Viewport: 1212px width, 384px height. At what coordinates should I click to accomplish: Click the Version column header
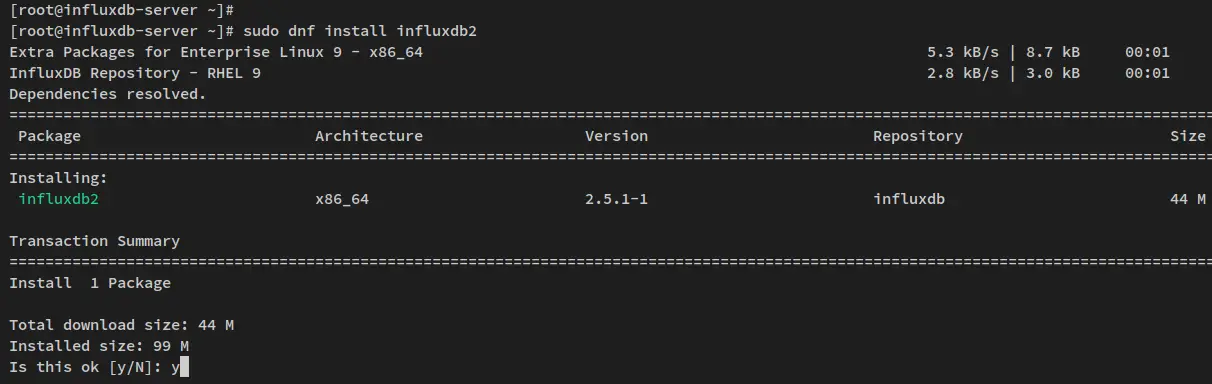point(616,136)
